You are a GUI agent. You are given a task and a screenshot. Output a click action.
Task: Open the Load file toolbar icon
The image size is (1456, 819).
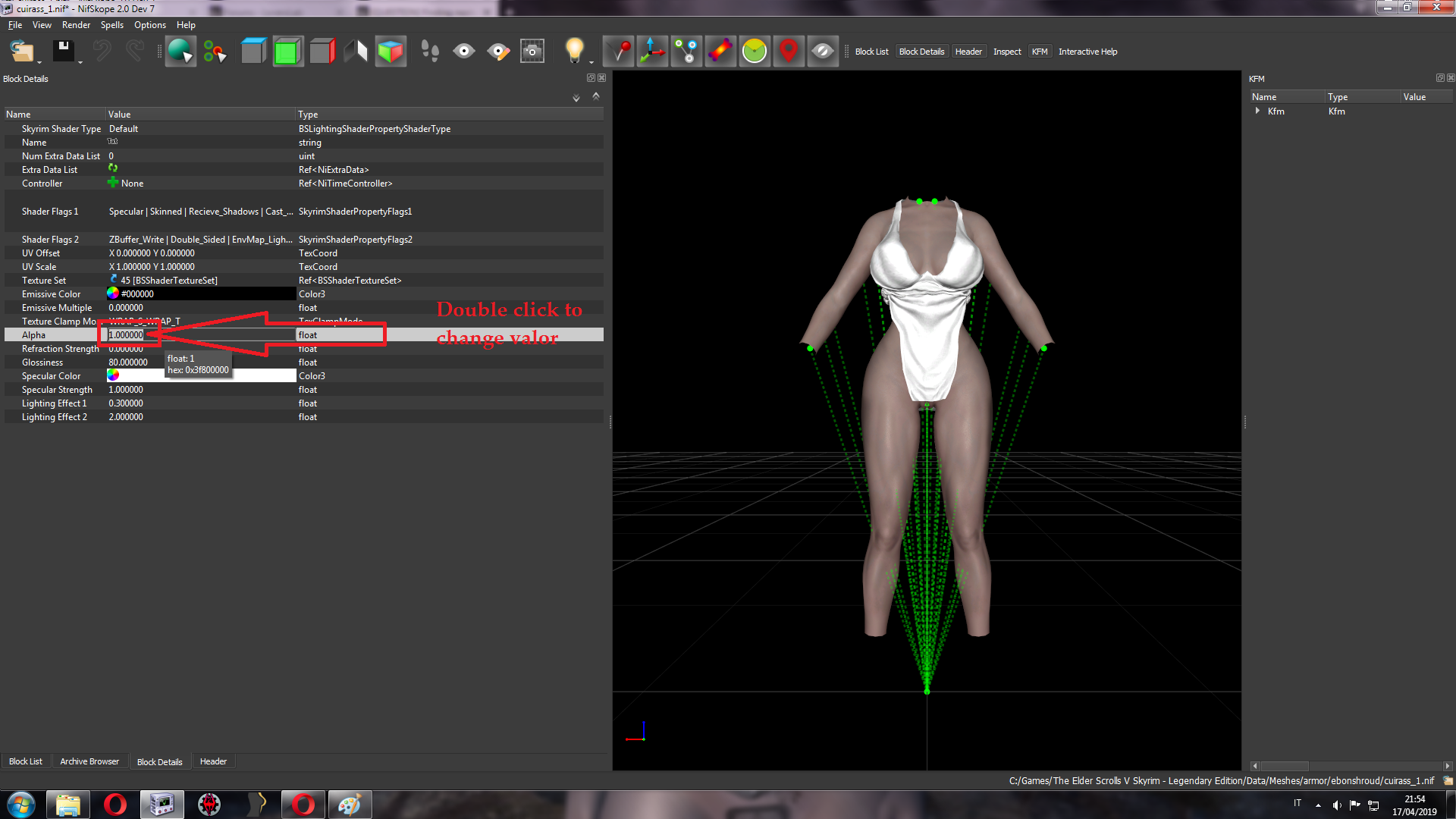(x=21, y=52)
